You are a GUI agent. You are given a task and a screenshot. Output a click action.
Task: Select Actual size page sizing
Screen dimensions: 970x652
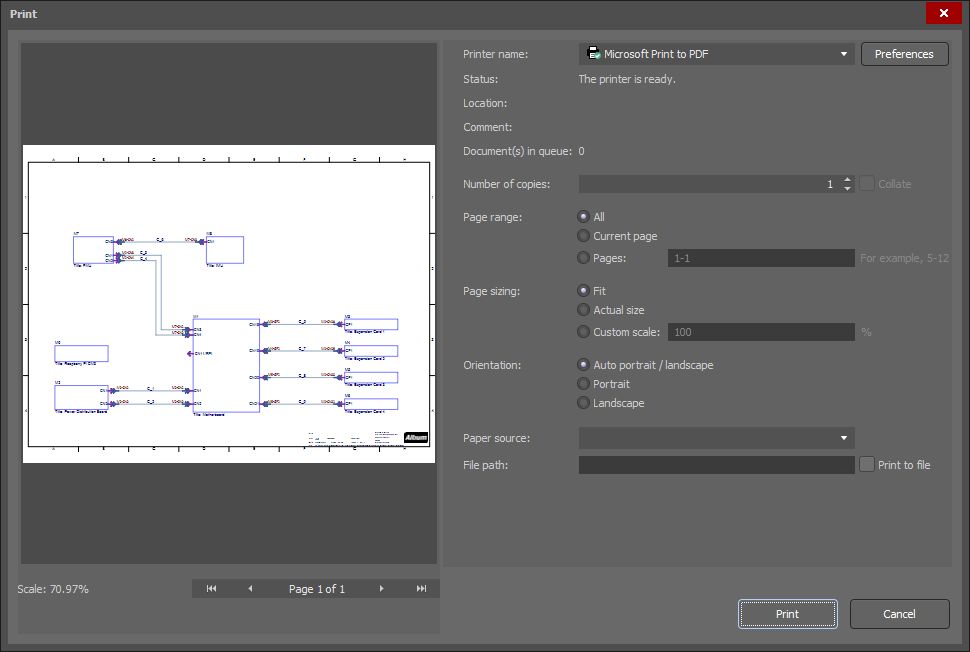(583, 309)
